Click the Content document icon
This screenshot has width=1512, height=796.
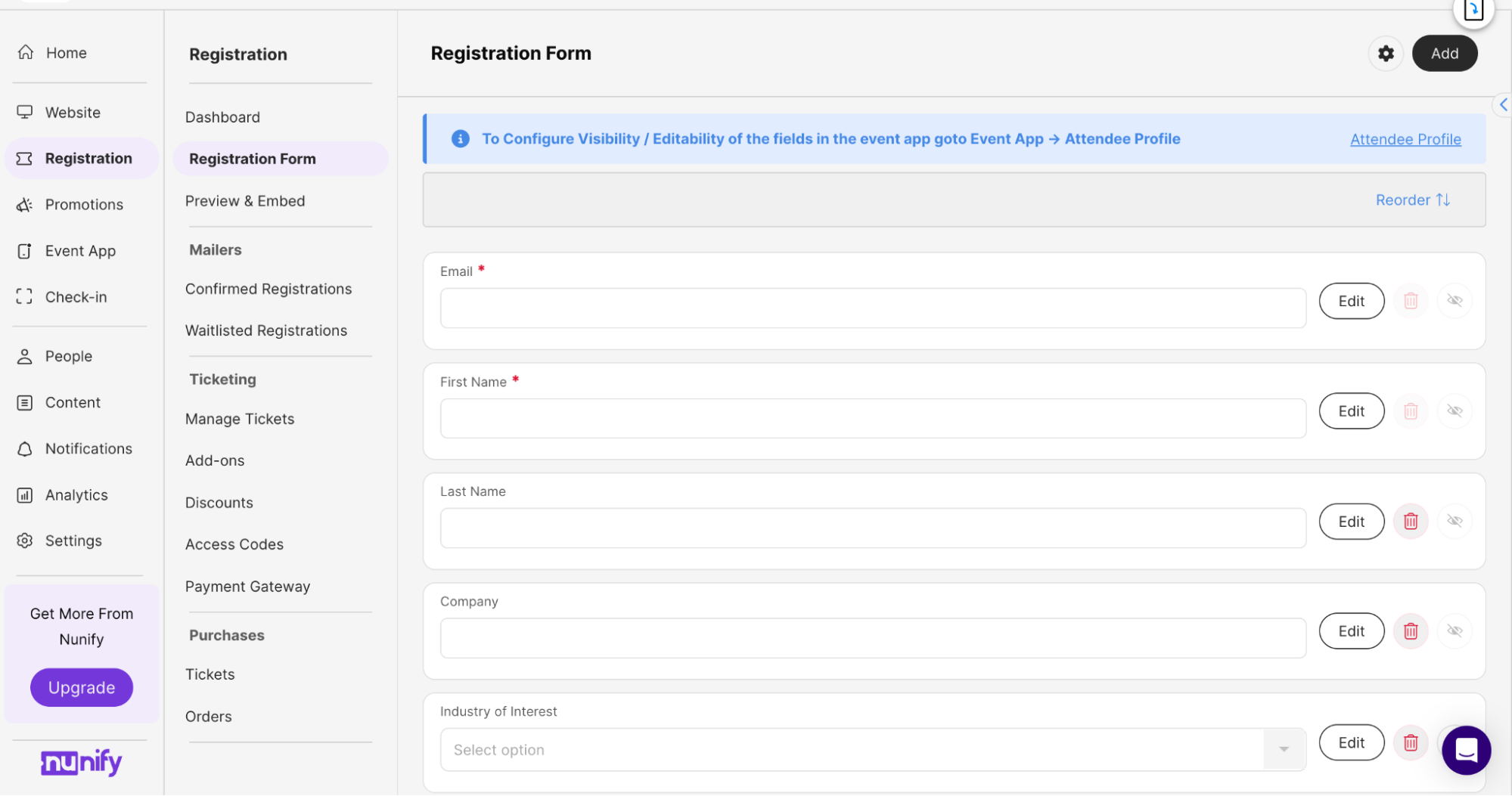[x=25, y=402]
